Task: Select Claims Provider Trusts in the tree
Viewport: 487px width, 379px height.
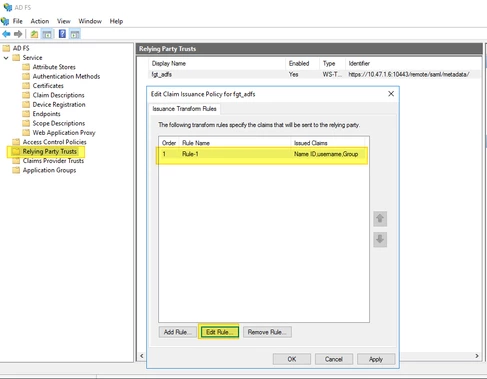Action: point(53,161)
